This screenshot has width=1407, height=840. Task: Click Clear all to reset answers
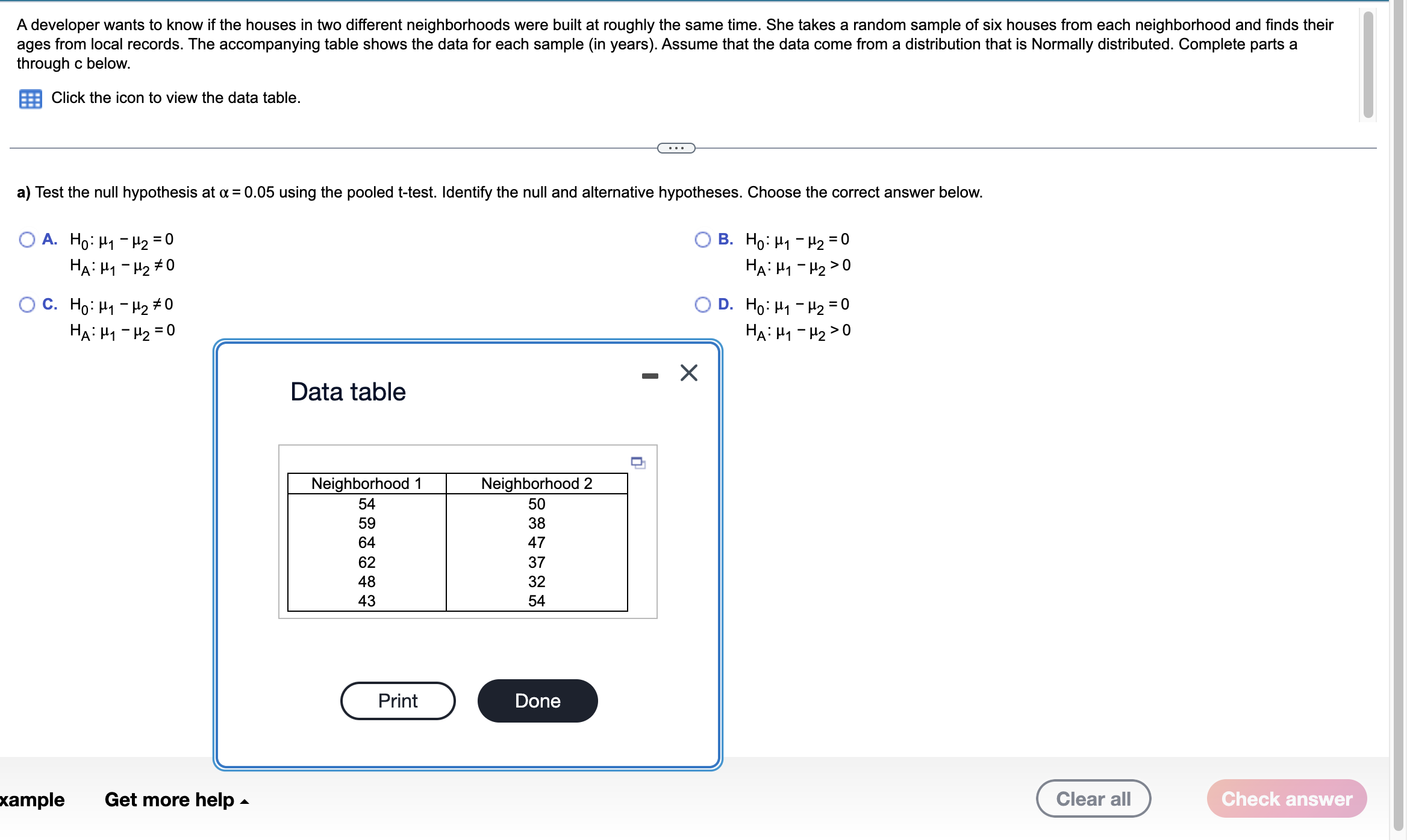coord(1093,798)
